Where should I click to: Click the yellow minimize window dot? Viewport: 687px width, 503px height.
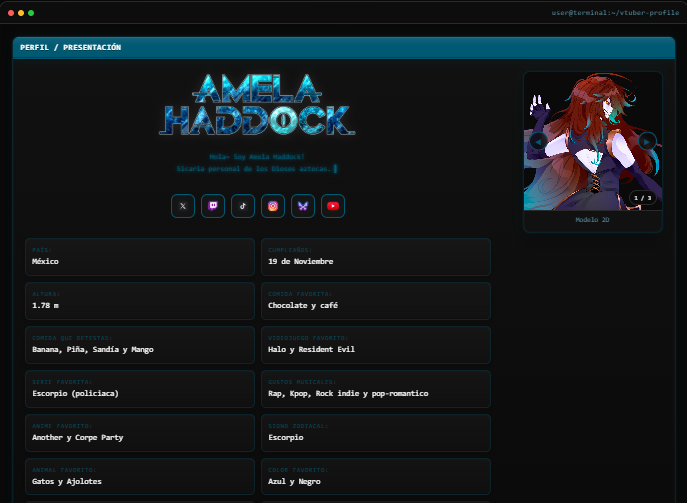[x=21, y=13]
